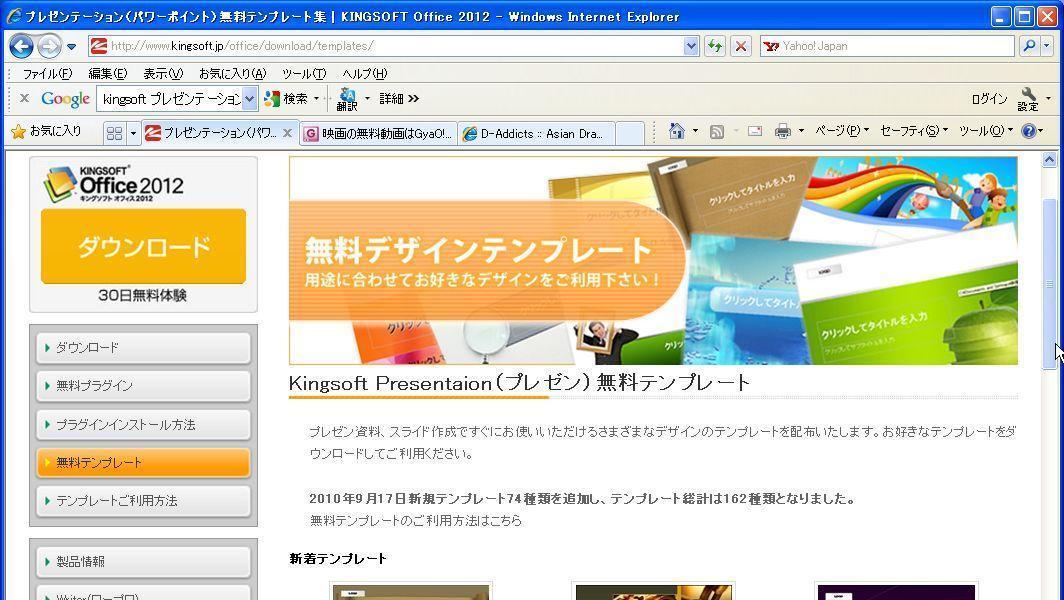Open recent pages dropdown beside Forward arrow
This screenshot has height=600, width=1064.
tap(71, 47)
